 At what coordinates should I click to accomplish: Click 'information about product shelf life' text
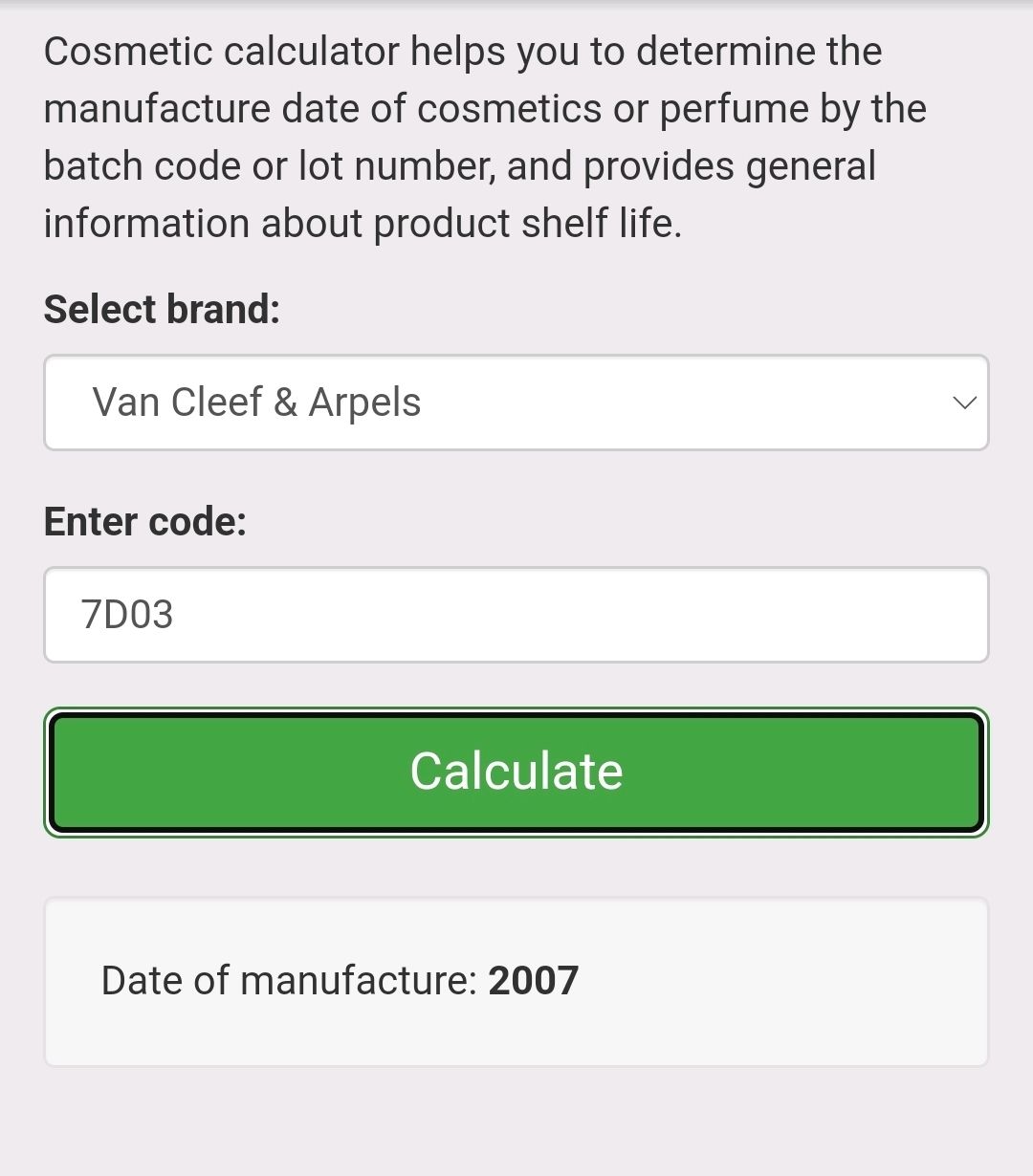[363, 224]
